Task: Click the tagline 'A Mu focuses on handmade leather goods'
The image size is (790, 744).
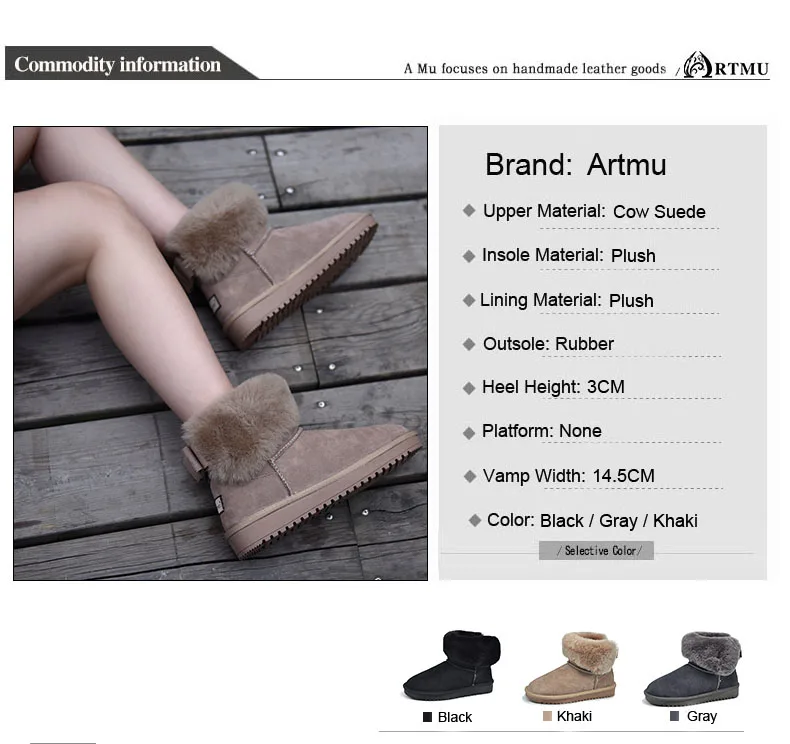Action: [x=535, y=69]
